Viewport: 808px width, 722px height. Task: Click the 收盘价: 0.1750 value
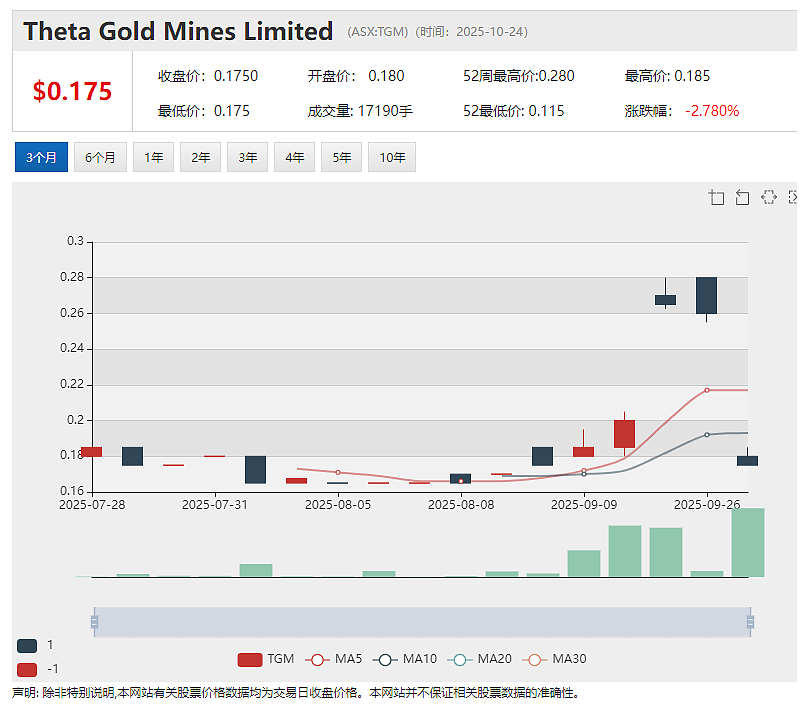click(208, 76)
